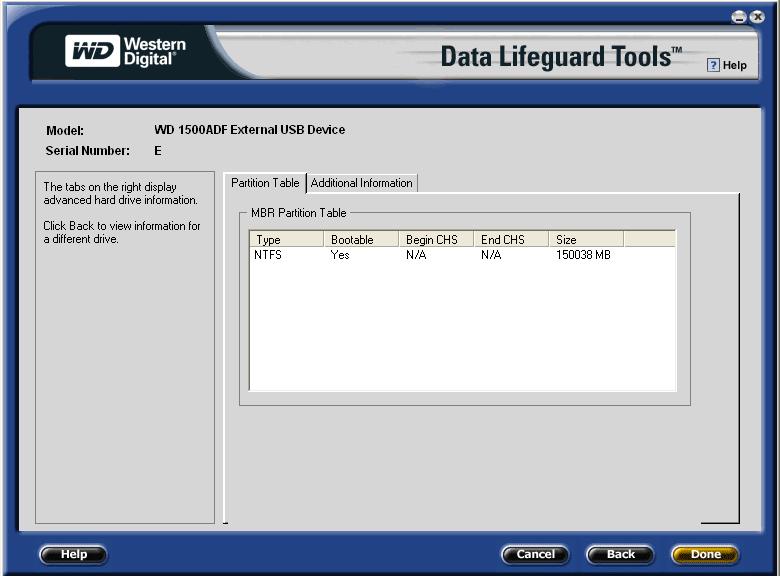This screenshot has height=576, width=780.
Task: Close the Data Lifeguard Tools window
Action: click(757, 17)
